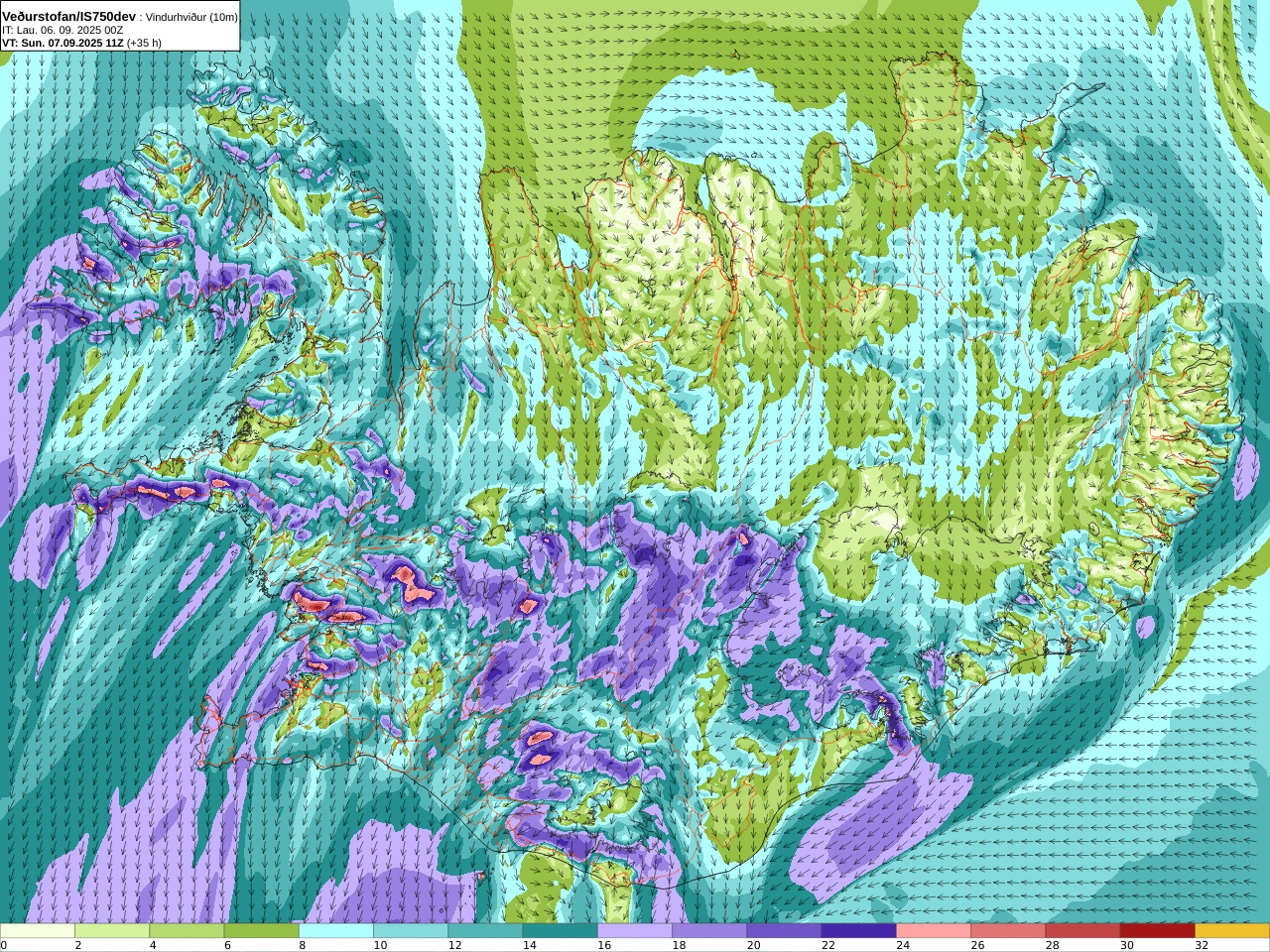The width and height of the screenshot is (1270, 952).
Task: Click the legend scale value "18"
Action: pos(679,945)
